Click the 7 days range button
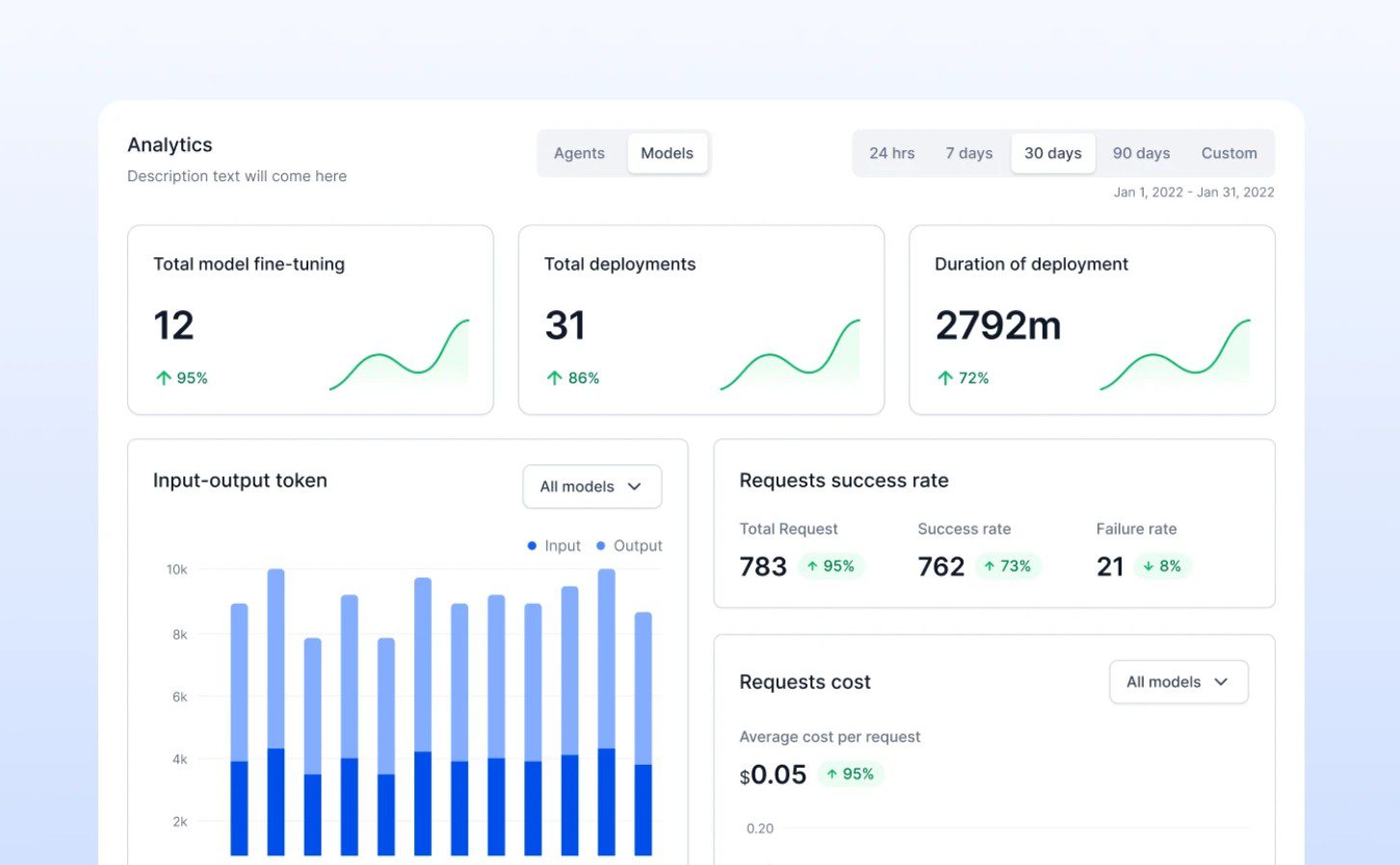 (968, 153)
